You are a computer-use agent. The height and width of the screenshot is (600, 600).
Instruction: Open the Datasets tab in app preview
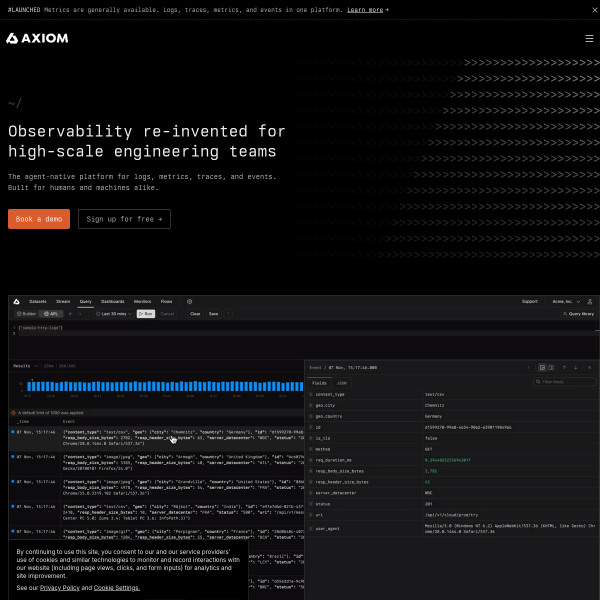click(x=38, y=302)
